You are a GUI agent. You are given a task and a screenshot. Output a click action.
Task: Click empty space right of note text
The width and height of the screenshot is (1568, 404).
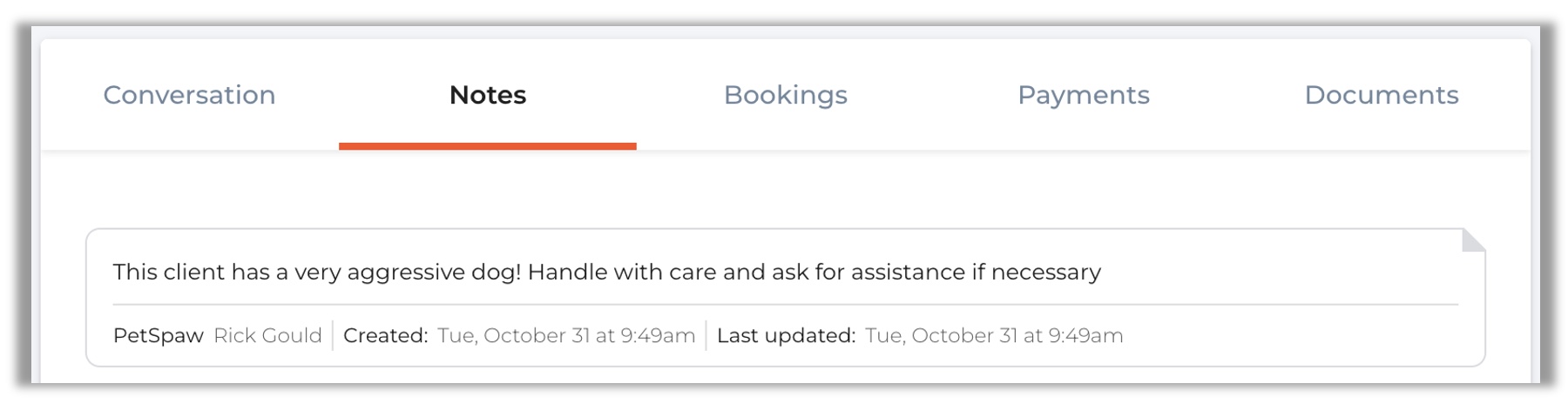[x=1289, y=273]
